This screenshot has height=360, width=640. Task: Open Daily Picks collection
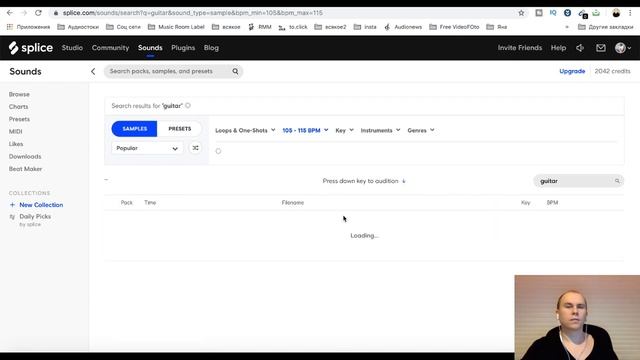tap(35, 217)
